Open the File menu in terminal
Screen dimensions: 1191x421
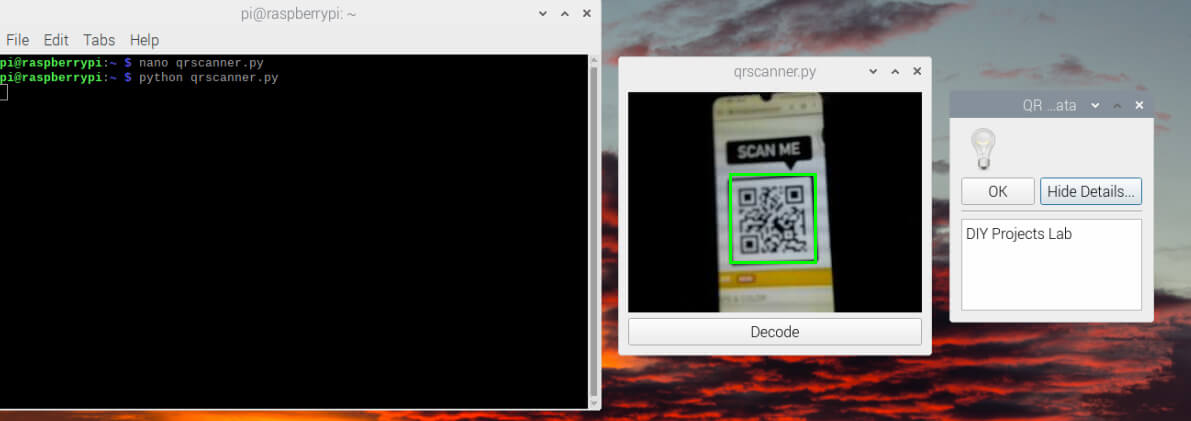(x=17, y=40)
